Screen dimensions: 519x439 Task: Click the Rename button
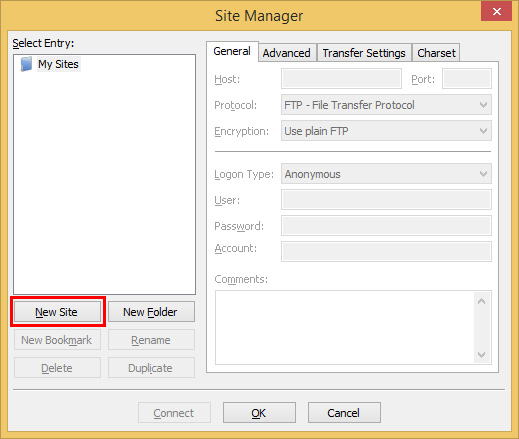coord(151,340)
